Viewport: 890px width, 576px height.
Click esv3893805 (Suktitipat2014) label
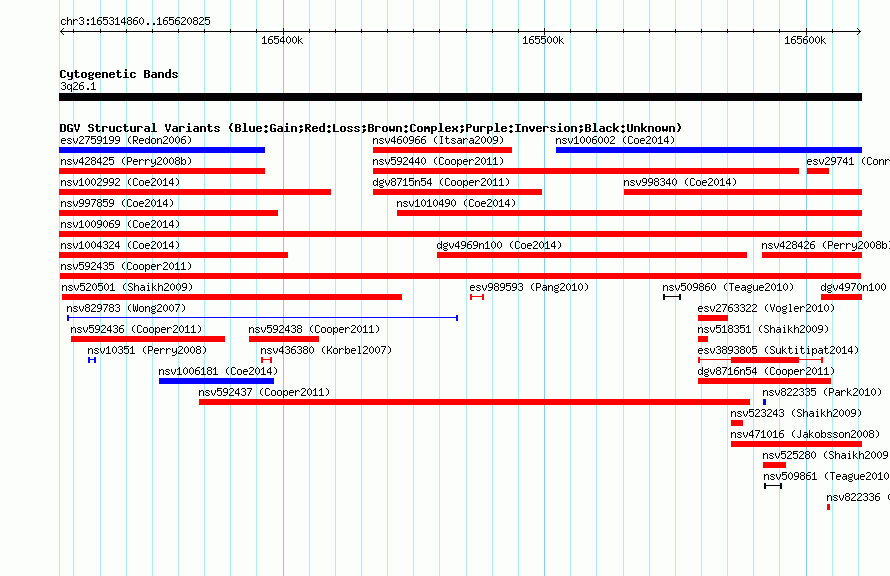(778, 350)
